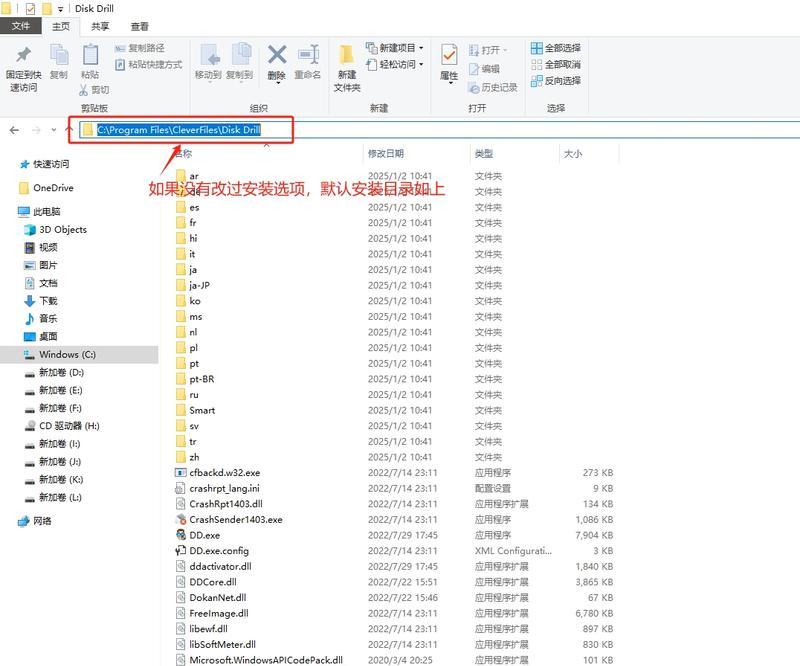
Task: Select OneDrive in the navigation pane
Action: (x=46, y=188)
